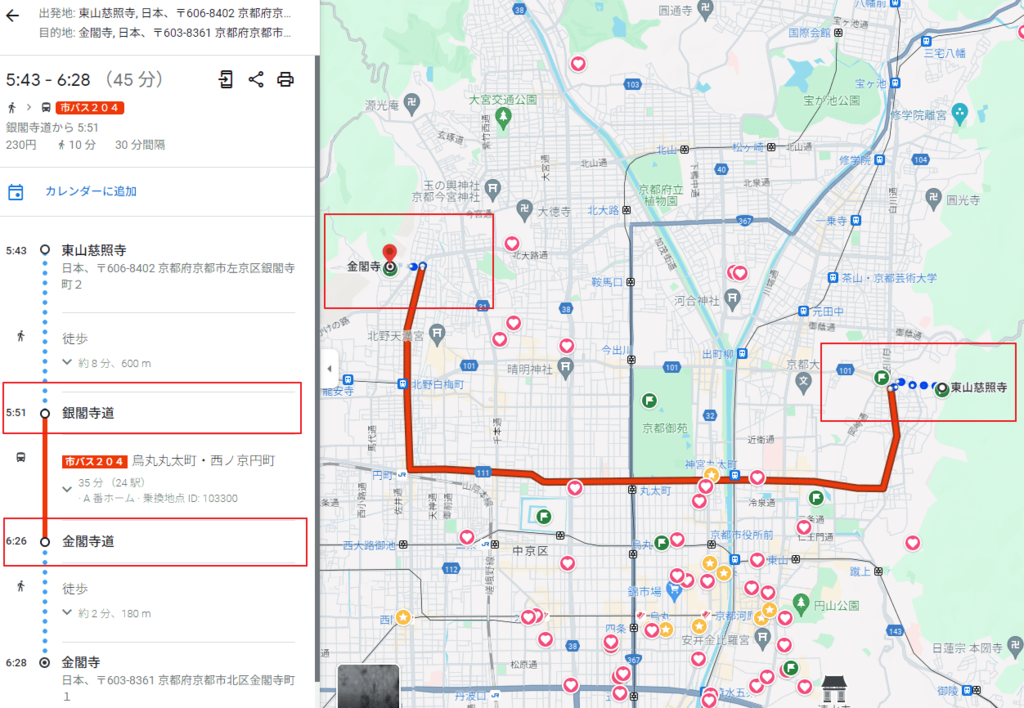
Task: Click the red 金閣寺 destination pin
Action: [389, 253]
